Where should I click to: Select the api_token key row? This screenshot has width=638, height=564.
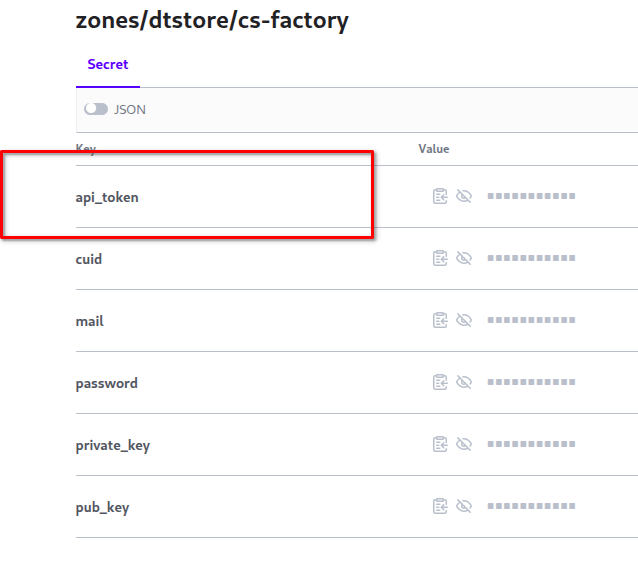pos(357,197)
